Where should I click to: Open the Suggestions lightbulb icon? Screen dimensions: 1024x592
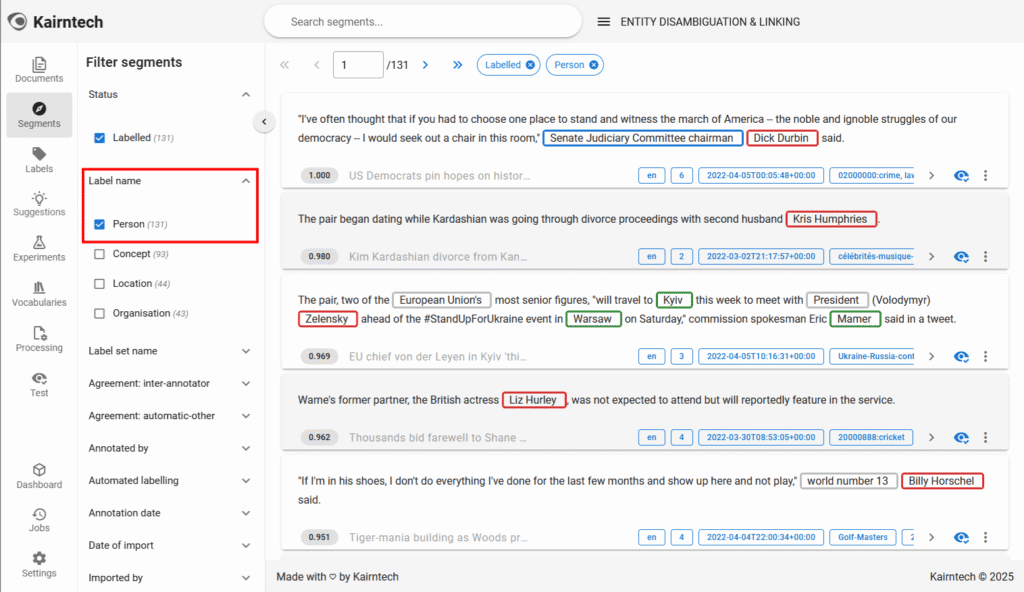pos(39,204)
